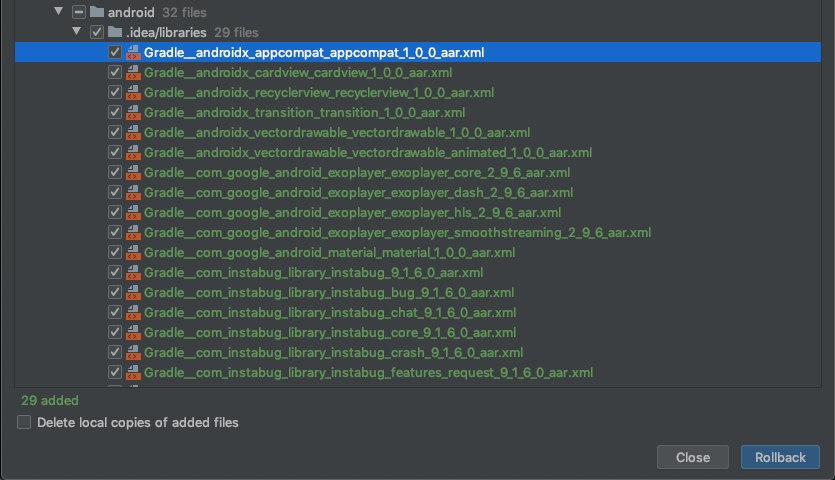Enable Delete local copies of added files
This screenshot has height=480, width=835.
click(x=24, y=423)
